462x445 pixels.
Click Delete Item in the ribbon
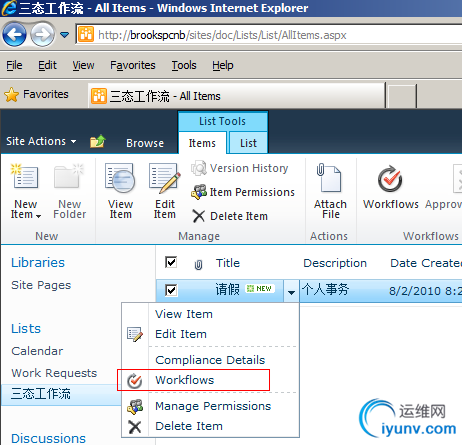tap(230, 216)
